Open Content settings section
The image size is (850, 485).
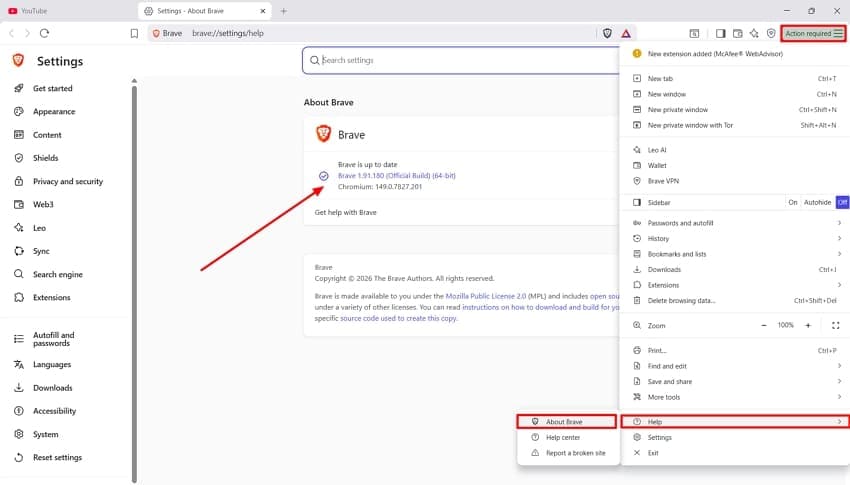click(x=47, y=135)
